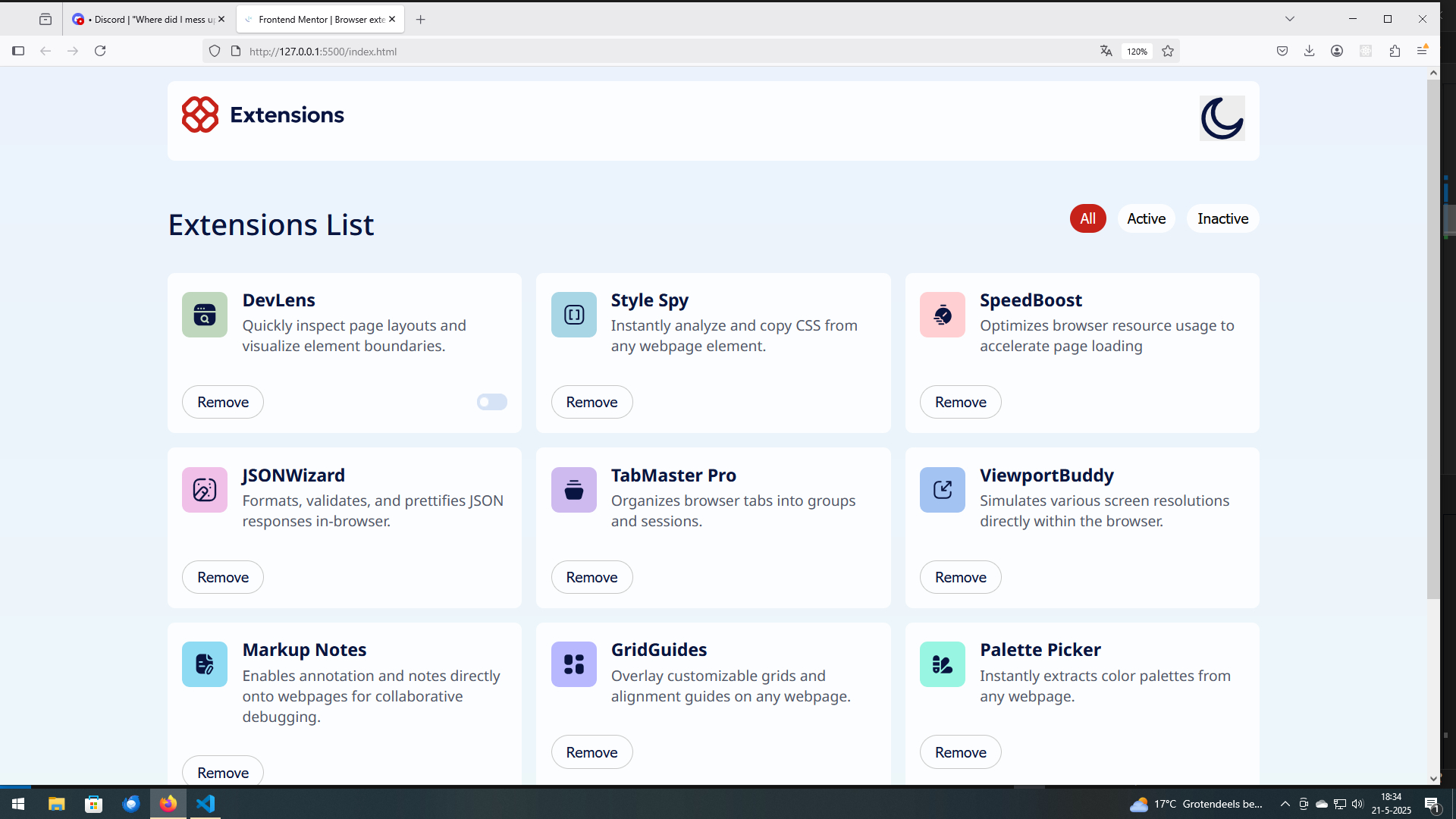Click the Palette Picker extension icon

point(943,664)
